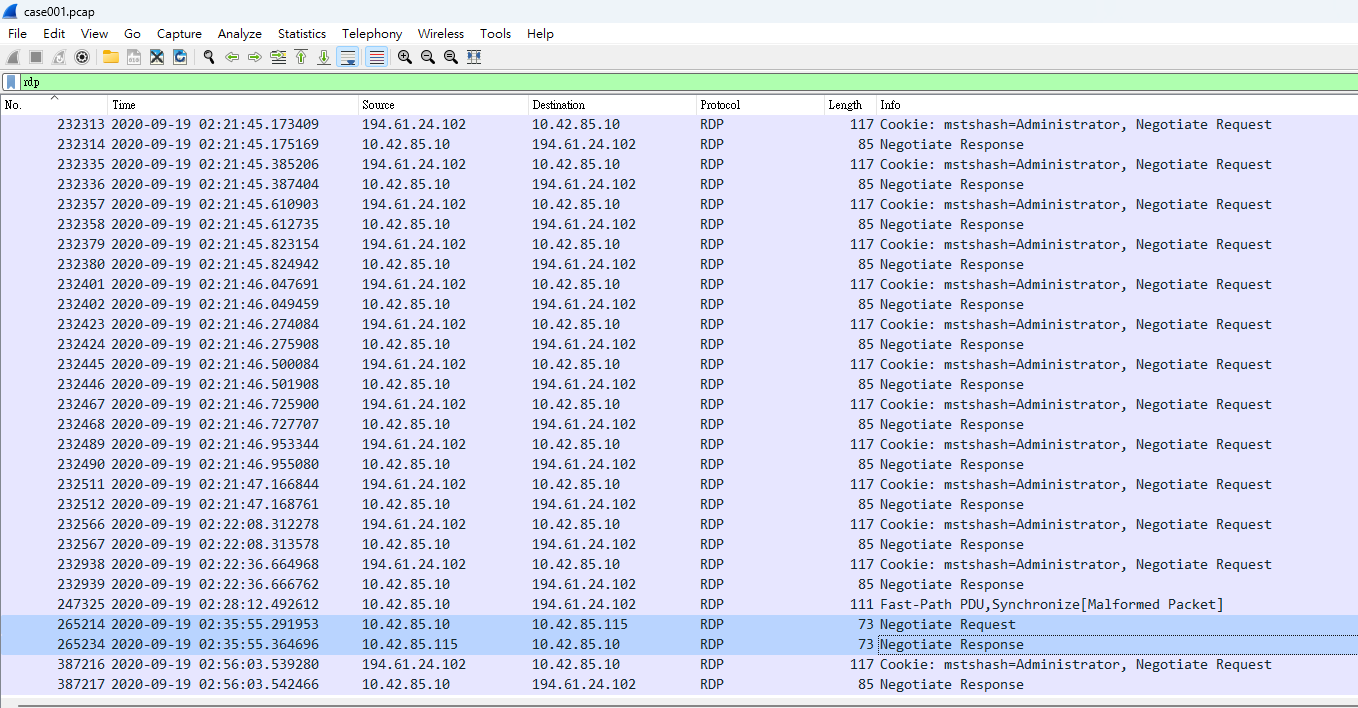Viewport: 1358px width, 708px height.
Task: Go to the first packet
Action: click(301, 57)
